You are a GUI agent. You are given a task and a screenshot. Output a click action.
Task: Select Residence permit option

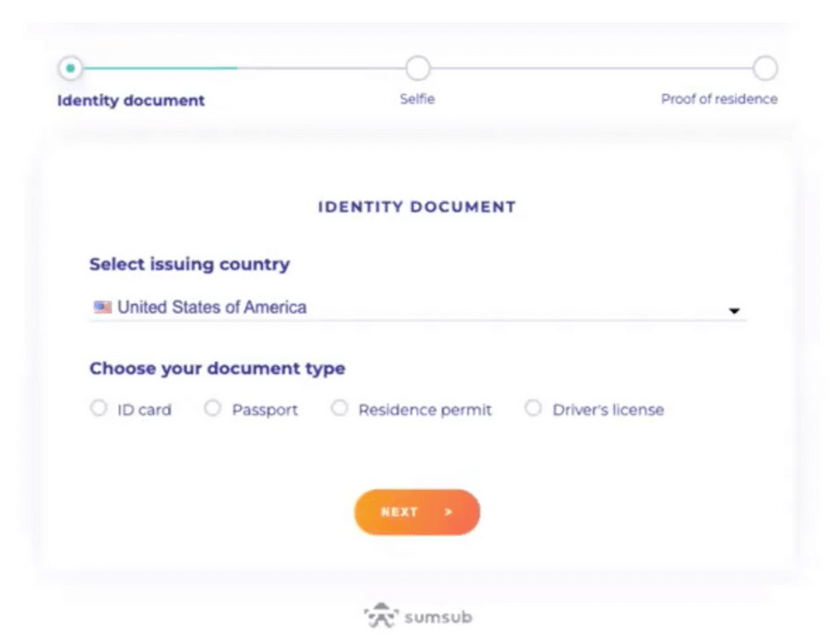(339, 407)
